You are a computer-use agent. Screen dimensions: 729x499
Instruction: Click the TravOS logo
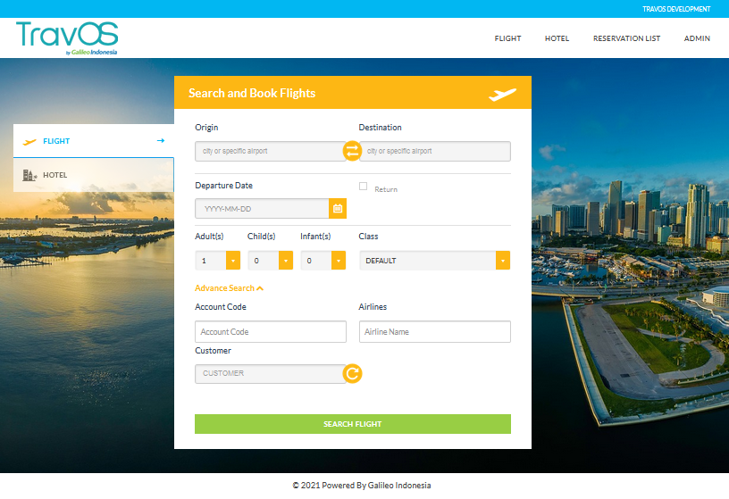(67, 38)
